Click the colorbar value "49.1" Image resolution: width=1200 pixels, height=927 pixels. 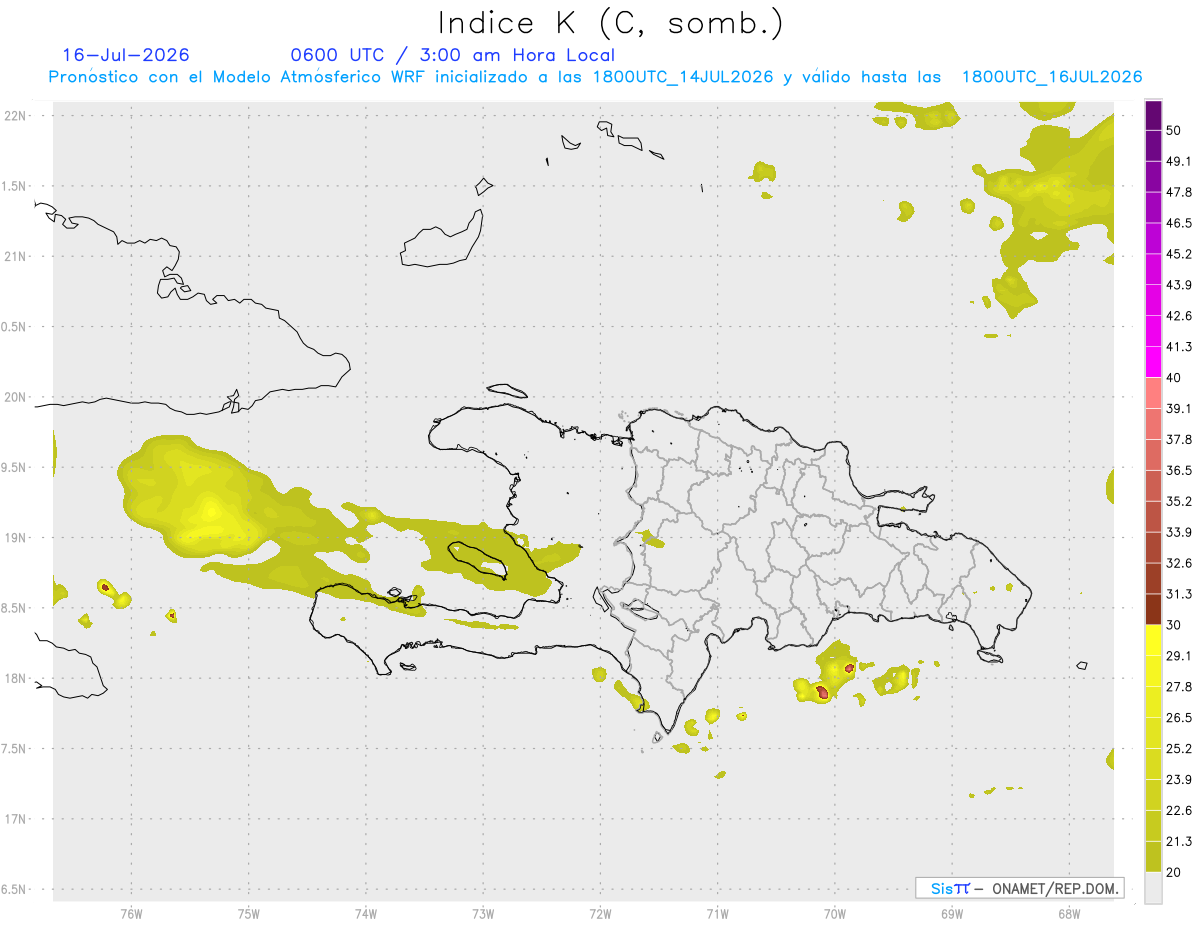point(1179,161)
